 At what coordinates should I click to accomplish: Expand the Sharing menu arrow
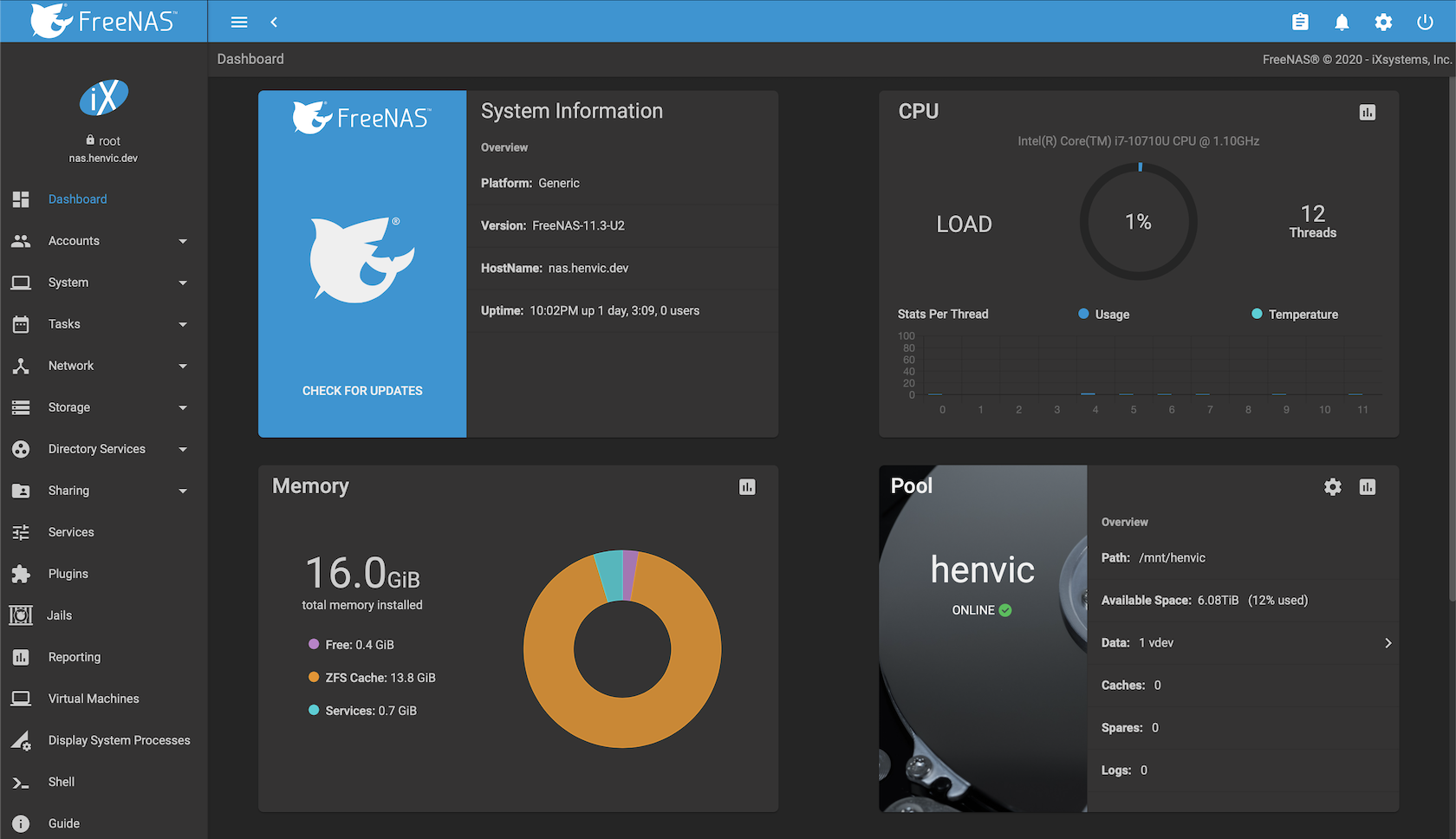click(x=183, y=491)
